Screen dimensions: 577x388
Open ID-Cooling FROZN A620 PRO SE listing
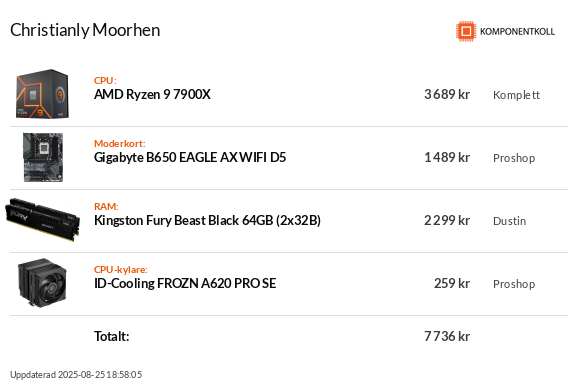tap(185, 283)
